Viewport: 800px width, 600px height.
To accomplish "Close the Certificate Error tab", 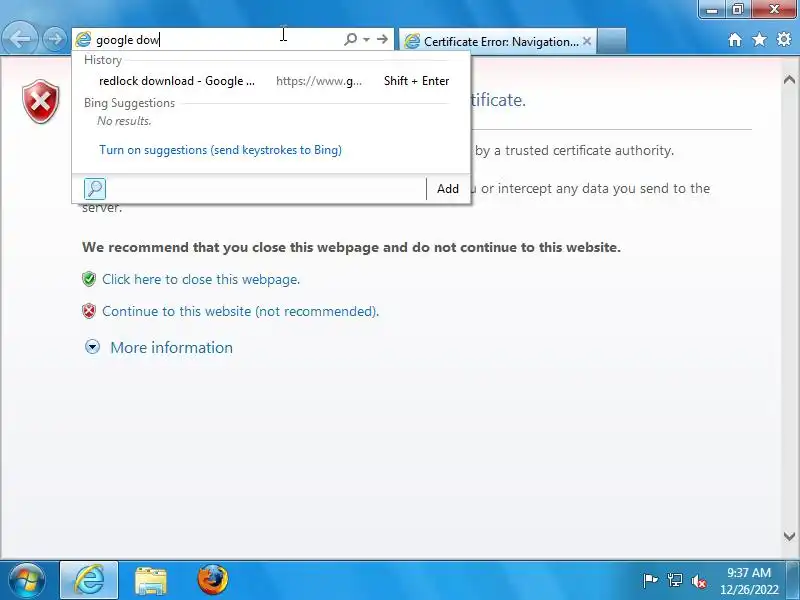I will (587, 41).
